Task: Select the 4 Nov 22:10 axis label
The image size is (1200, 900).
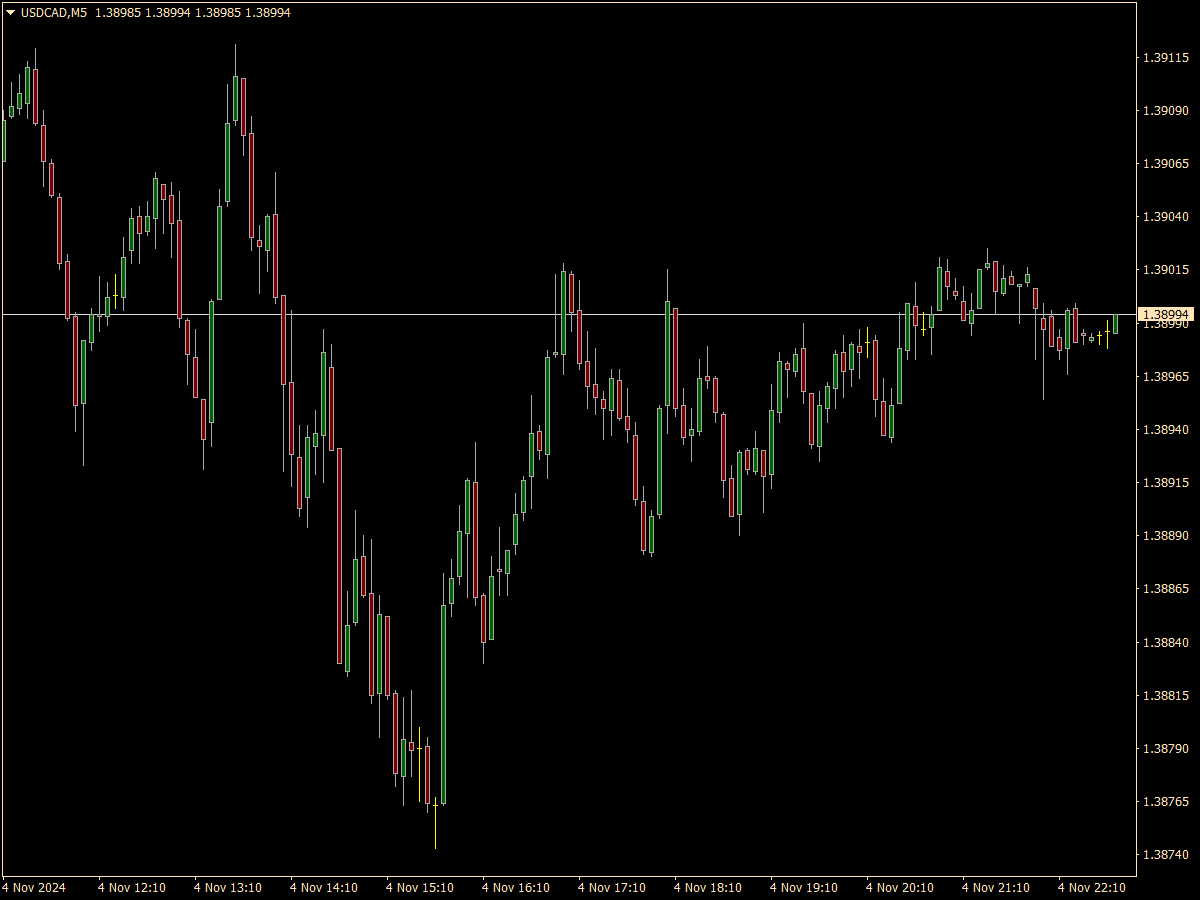Action: tap(1095, 887)
